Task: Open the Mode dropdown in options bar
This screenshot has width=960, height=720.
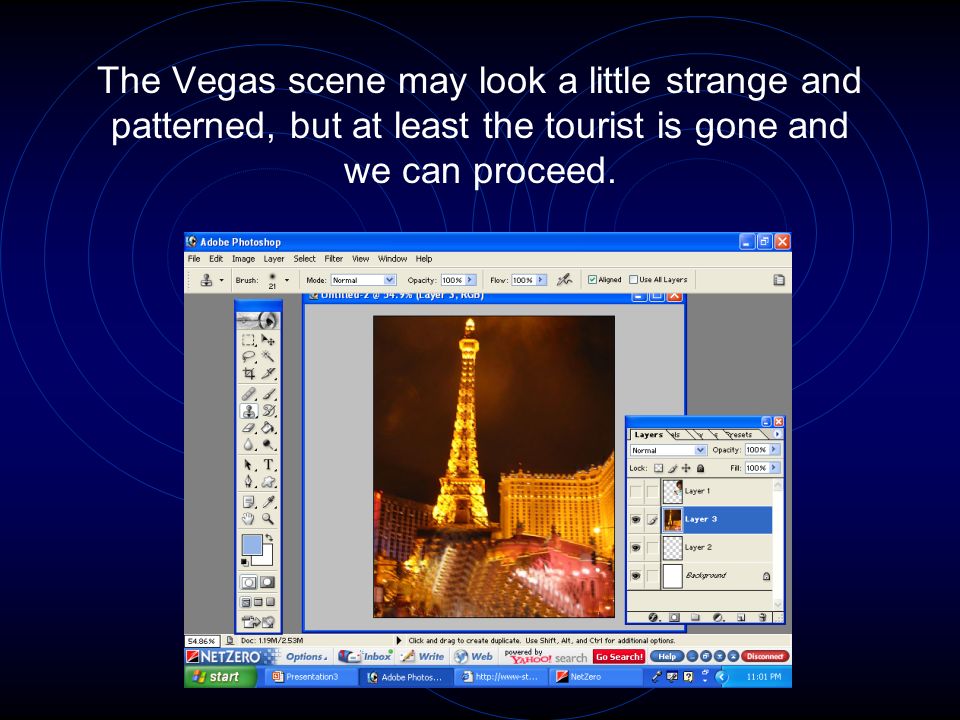Action: pyautogui.click(x=364, y=280)
